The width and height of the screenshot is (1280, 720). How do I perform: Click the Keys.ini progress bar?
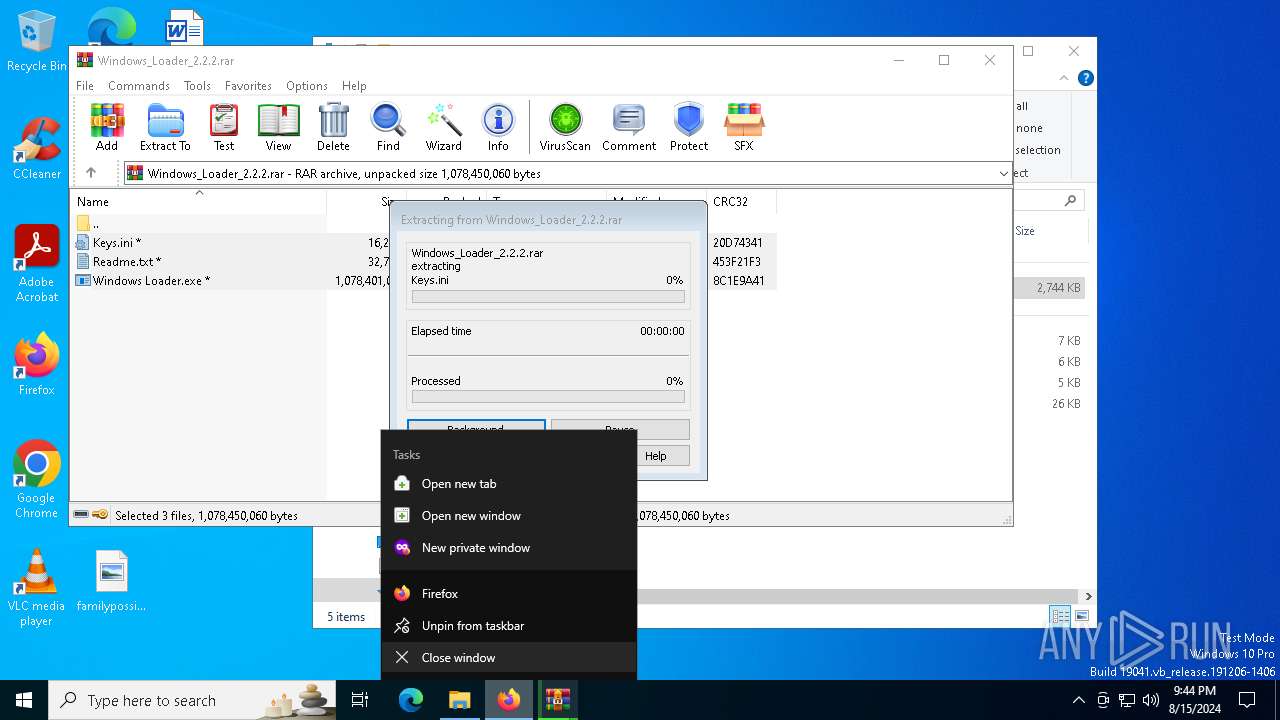[548, 297]
